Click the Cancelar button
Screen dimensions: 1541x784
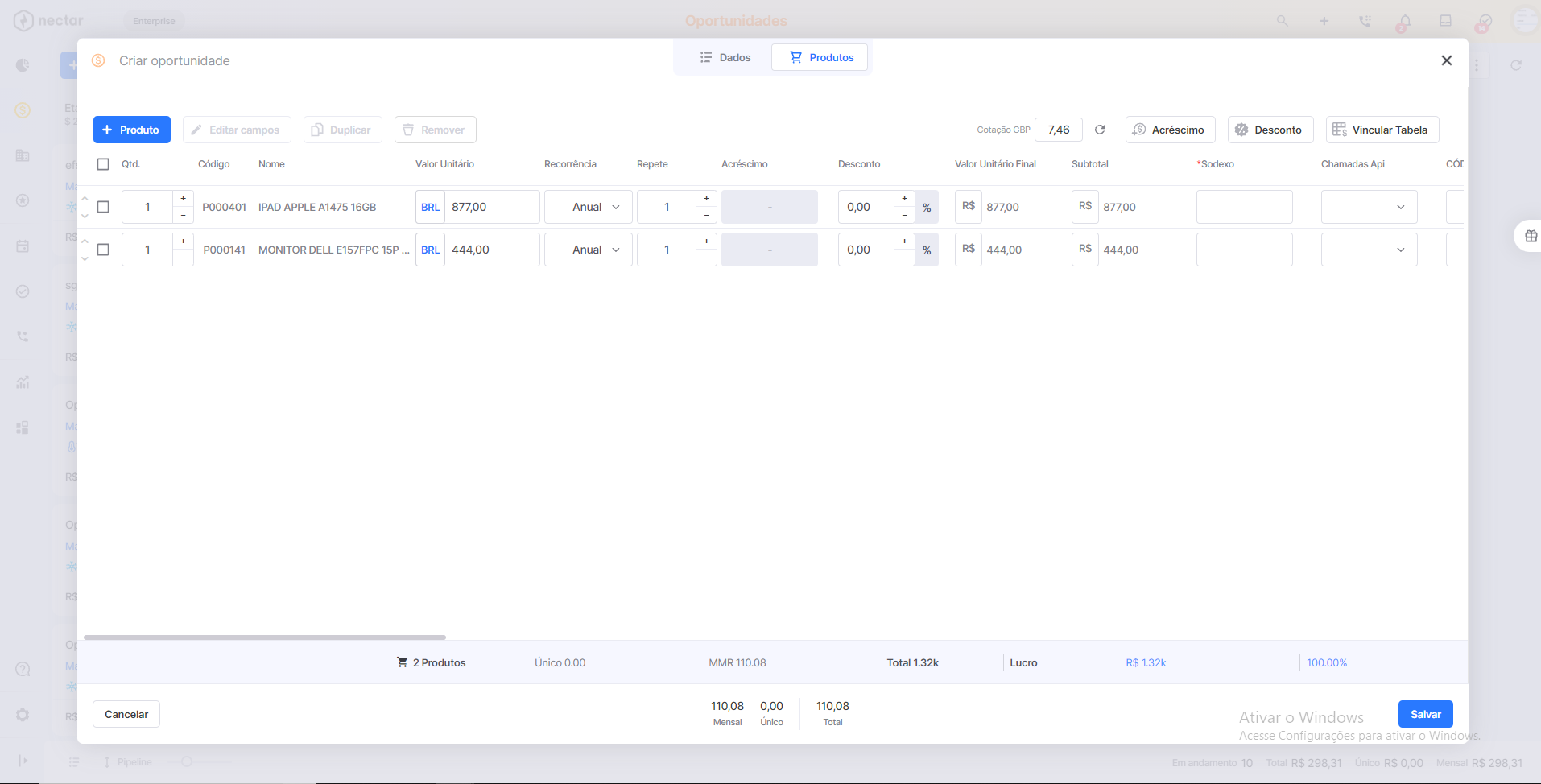[x=126, y=714]
